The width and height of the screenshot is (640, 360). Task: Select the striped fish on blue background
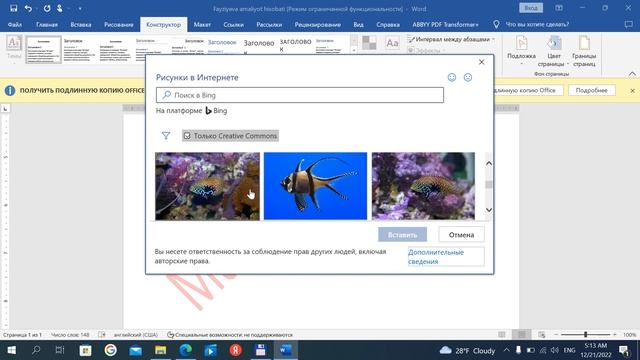[315, 186]
